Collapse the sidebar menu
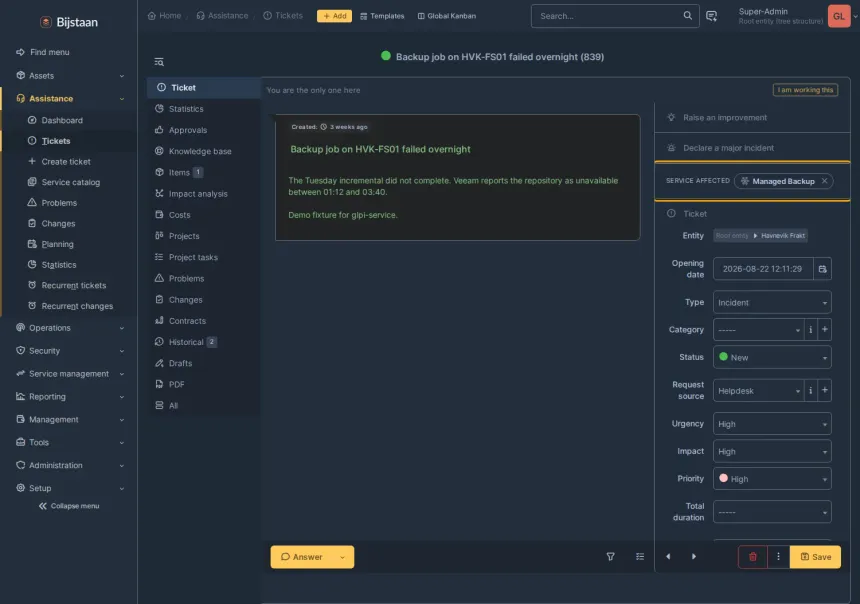Screen dimensions: 860x604 [x=69, y=506]
